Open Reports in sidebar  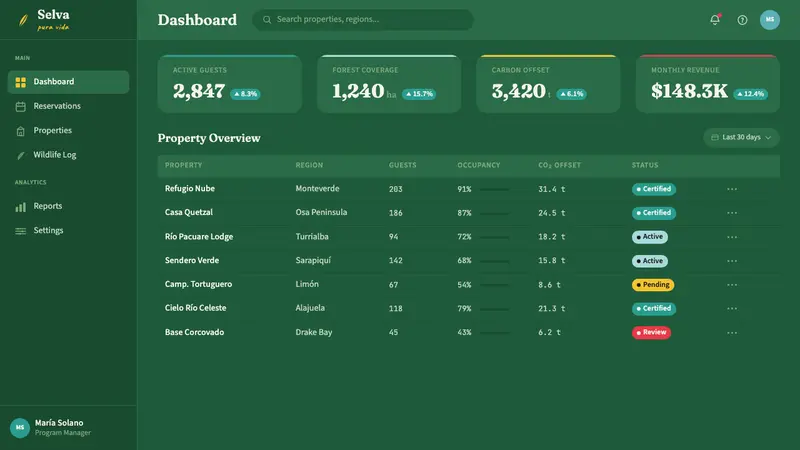(x=68, y=206)
